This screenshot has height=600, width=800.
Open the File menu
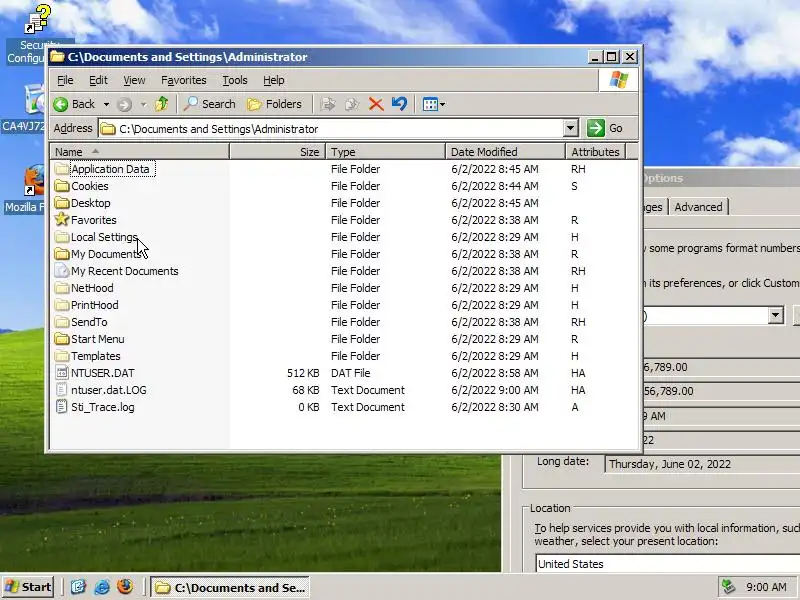[65, 80]
